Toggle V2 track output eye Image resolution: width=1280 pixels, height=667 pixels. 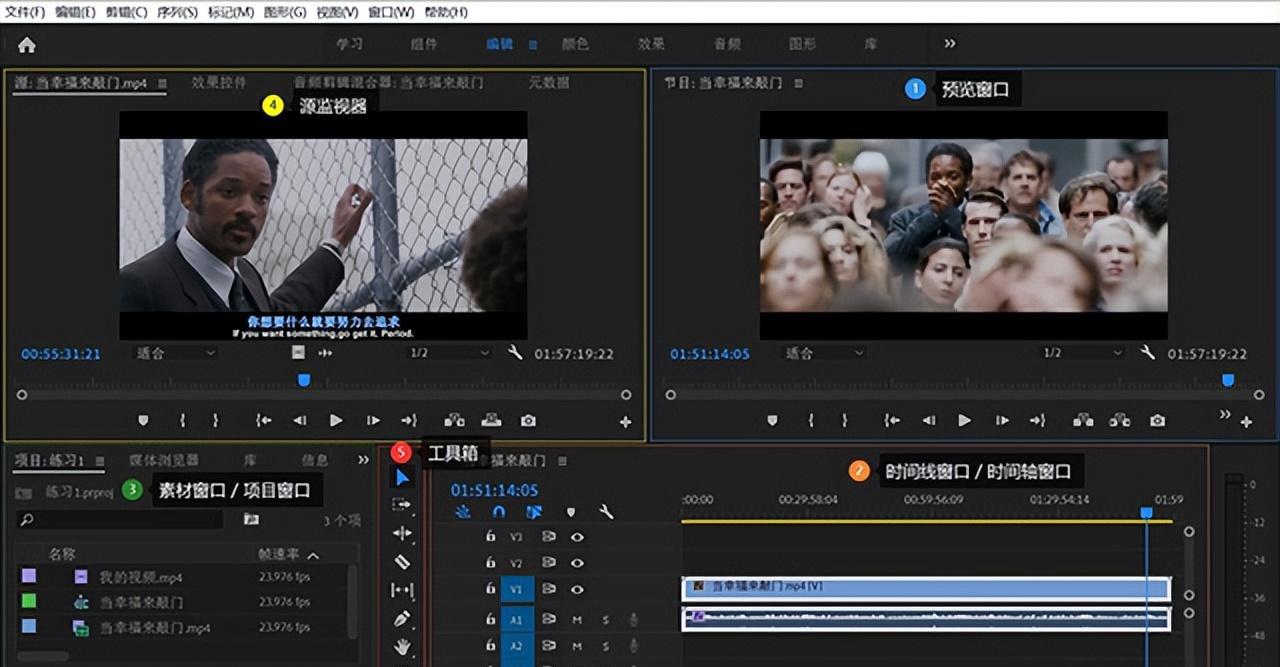(577, 563)
